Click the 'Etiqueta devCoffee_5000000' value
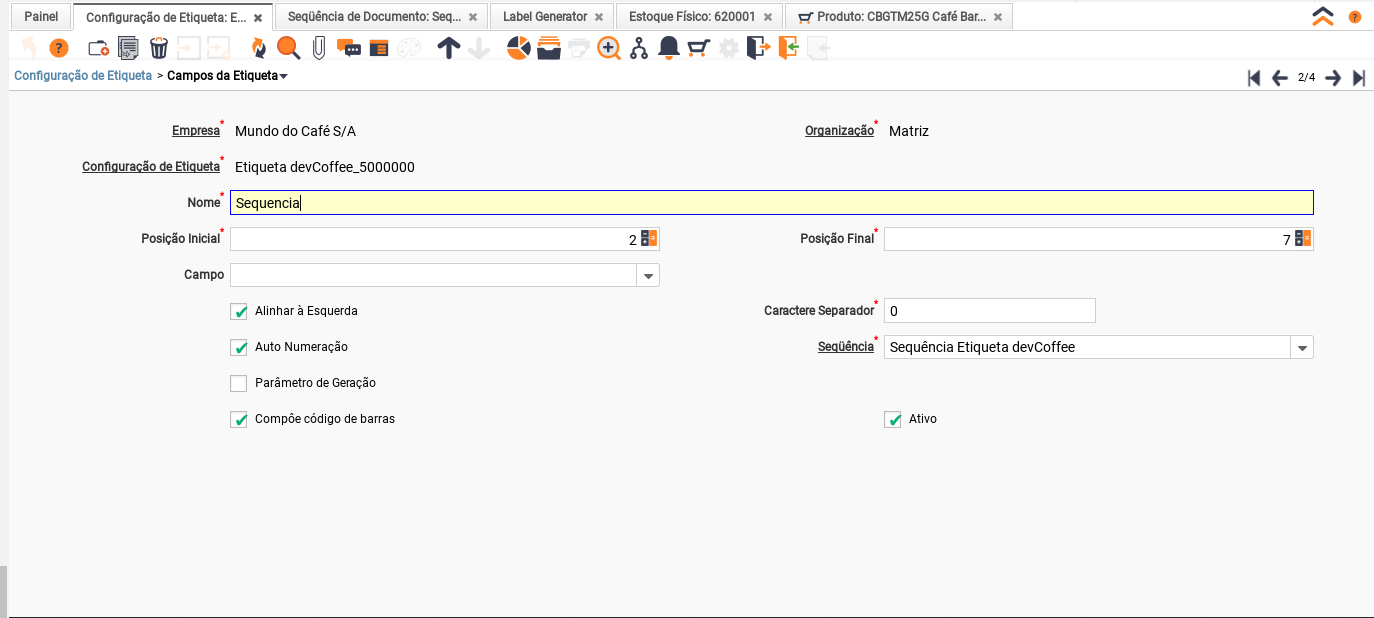The width and height of the screenshot is (1374, 618). coord(325,167)
